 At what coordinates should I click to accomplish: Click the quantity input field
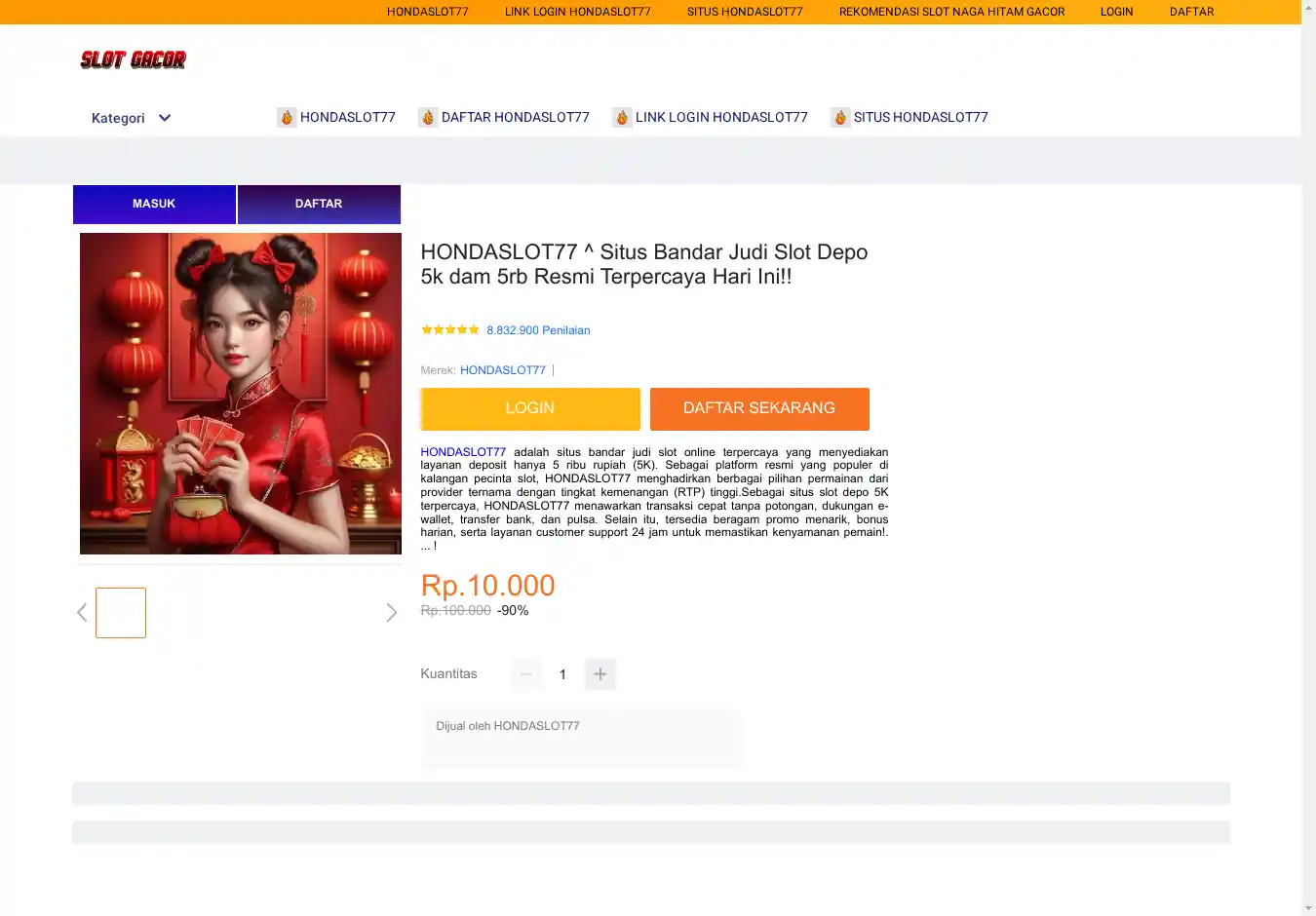click(562, 674)
